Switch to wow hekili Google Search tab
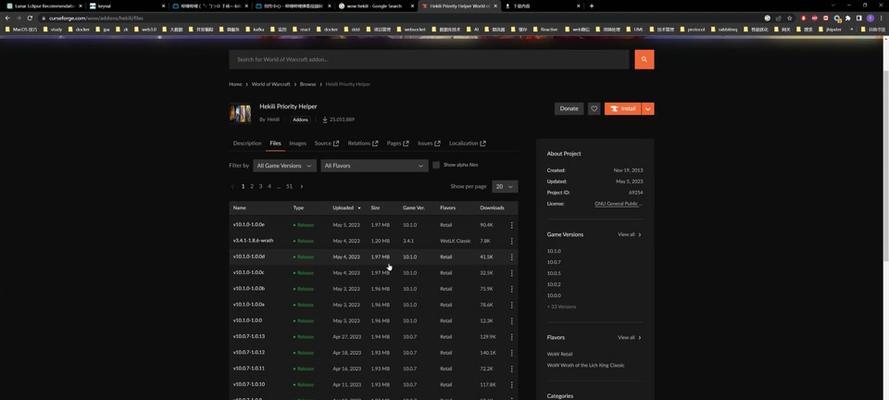Viewport: 889px width, 400px height. pos(375,6)
